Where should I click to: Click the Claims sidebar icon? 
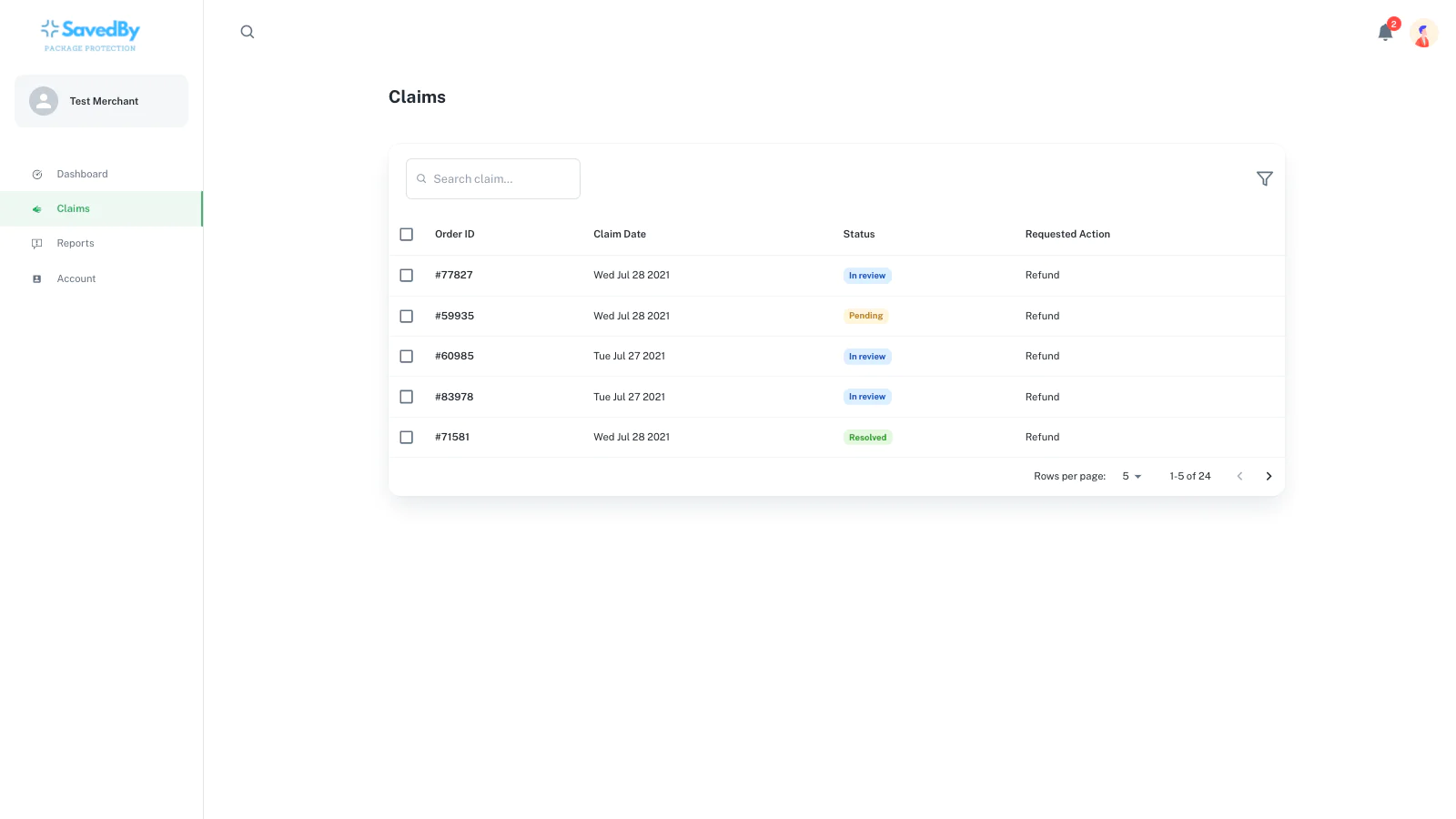pos(37,209)
